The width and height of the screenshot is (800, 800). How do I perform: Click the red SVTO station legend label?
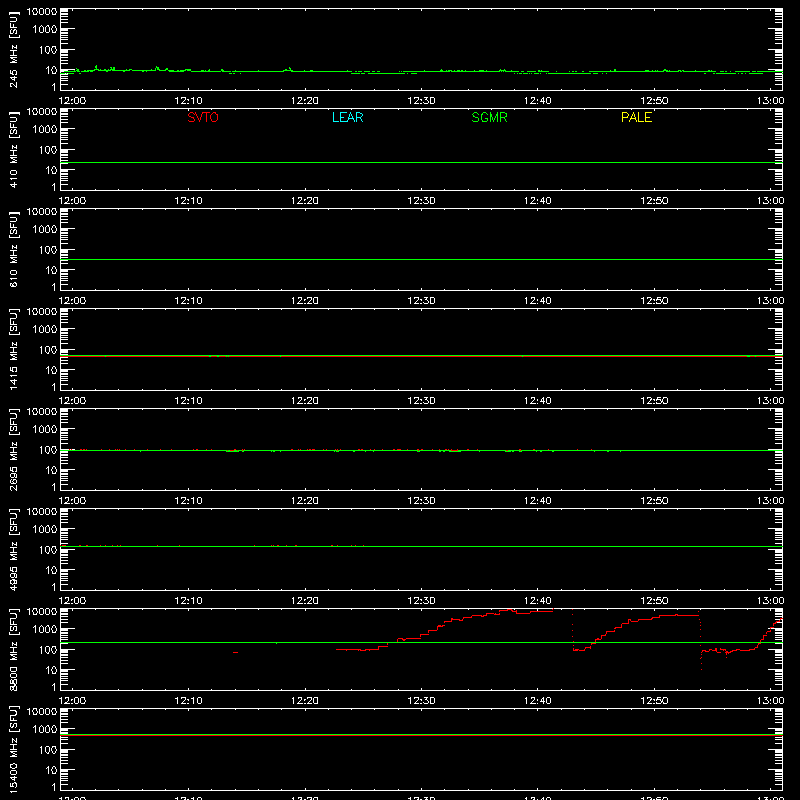203,117
